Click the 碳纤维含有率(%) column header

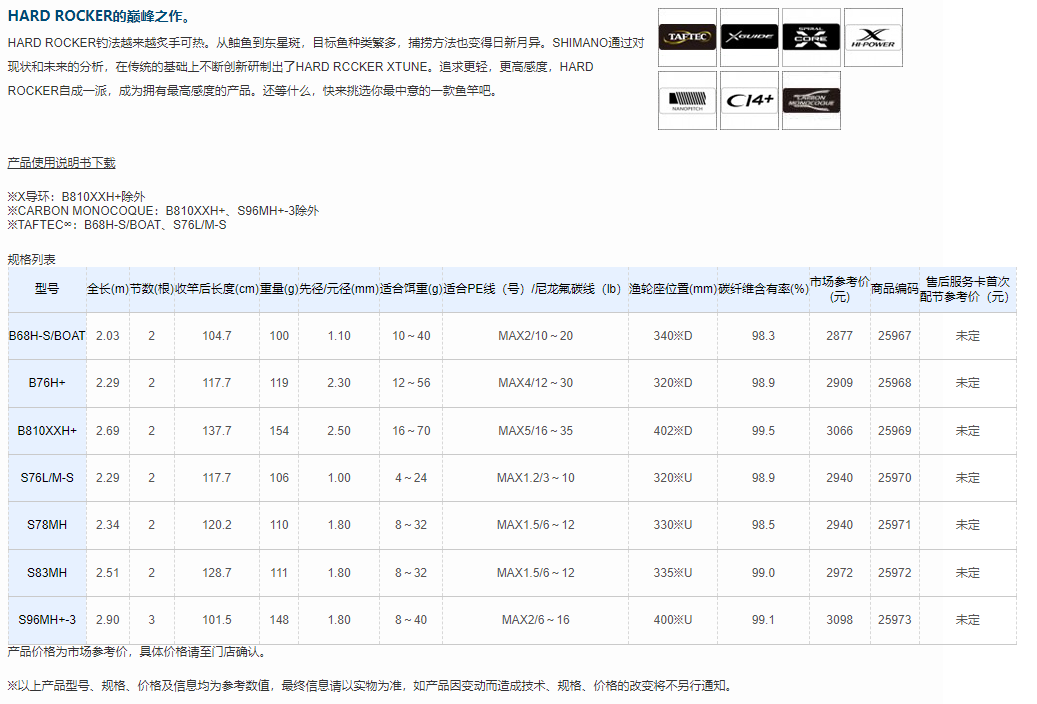[x=763, y=289]
